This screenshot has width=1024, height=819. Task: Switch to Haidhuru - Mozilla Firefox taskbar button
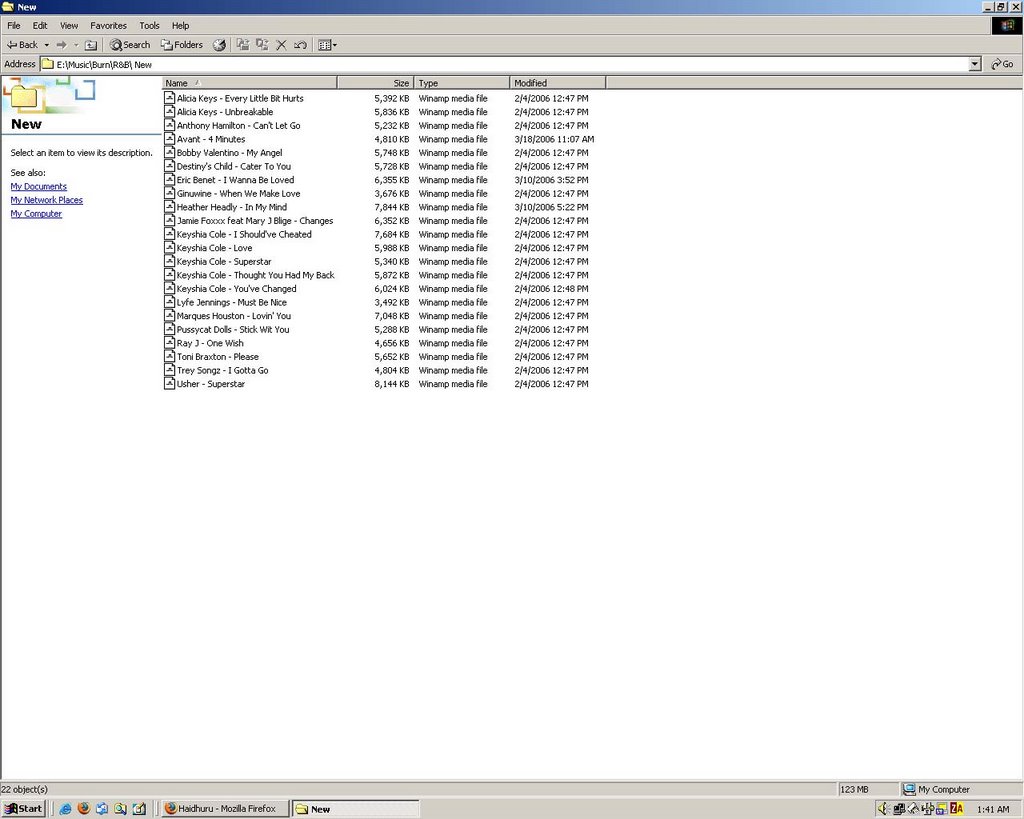[223, 809]
